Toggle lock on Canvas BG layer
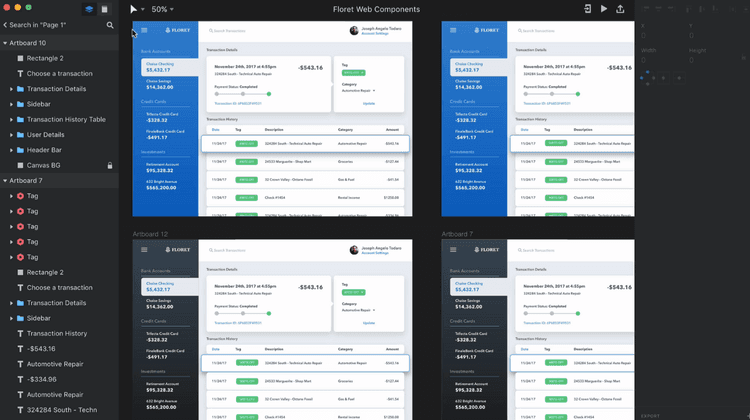Image resolution: width=750 pixels, height=420 pixels. coord(110,165)
